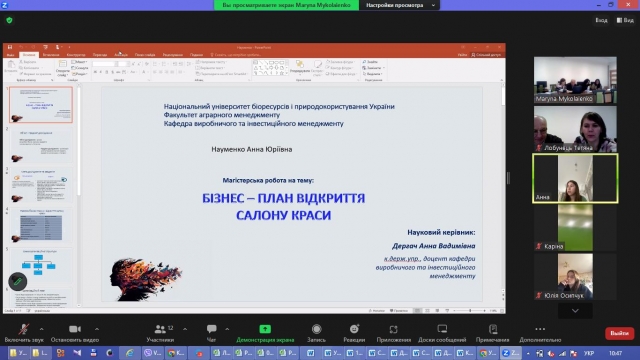Expand arrow next to Participants

click(185, 329)
